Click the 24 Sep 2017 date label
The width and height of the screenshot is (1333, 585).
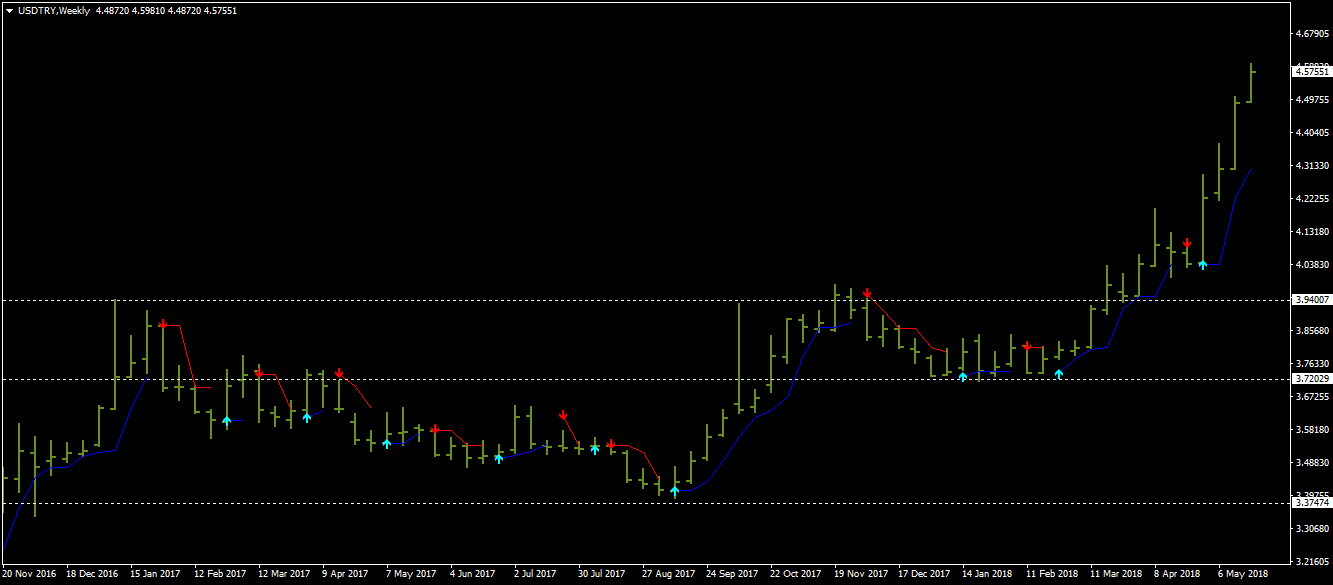734,575
